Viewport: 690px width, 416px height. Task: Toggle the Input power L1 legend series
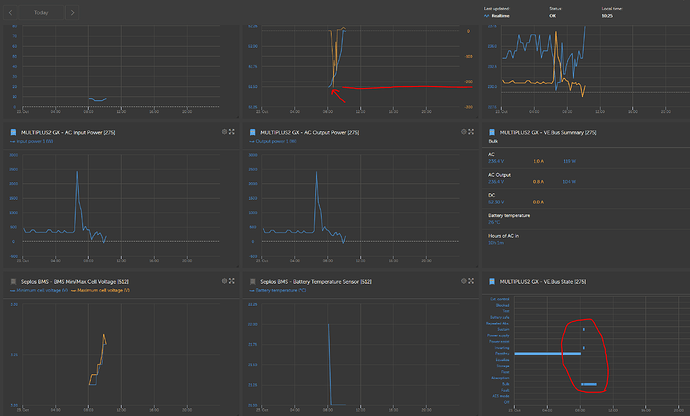pos(31,141)
